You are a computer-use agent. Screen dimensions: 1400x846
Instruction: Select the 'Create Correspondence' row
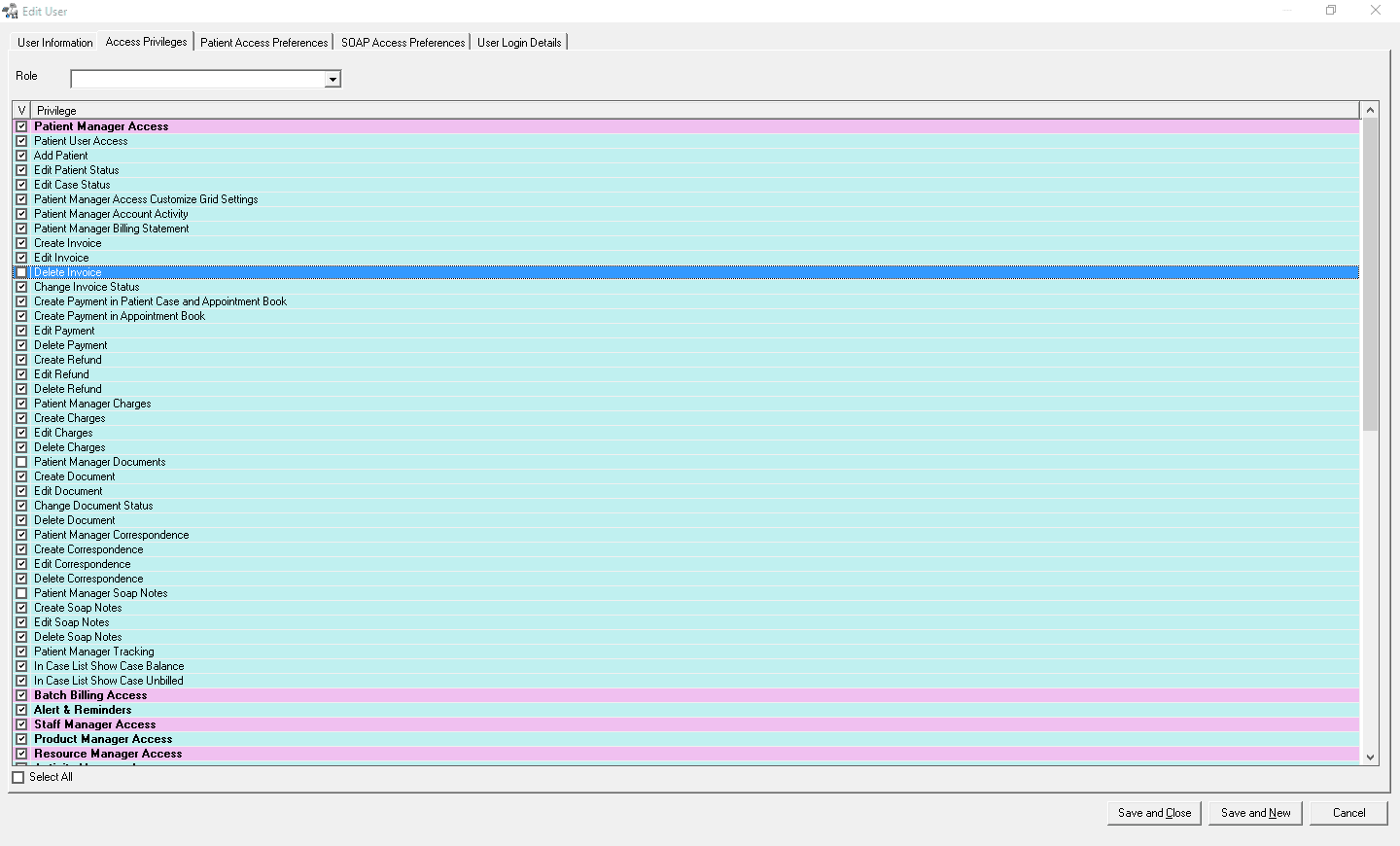[685, 549]
